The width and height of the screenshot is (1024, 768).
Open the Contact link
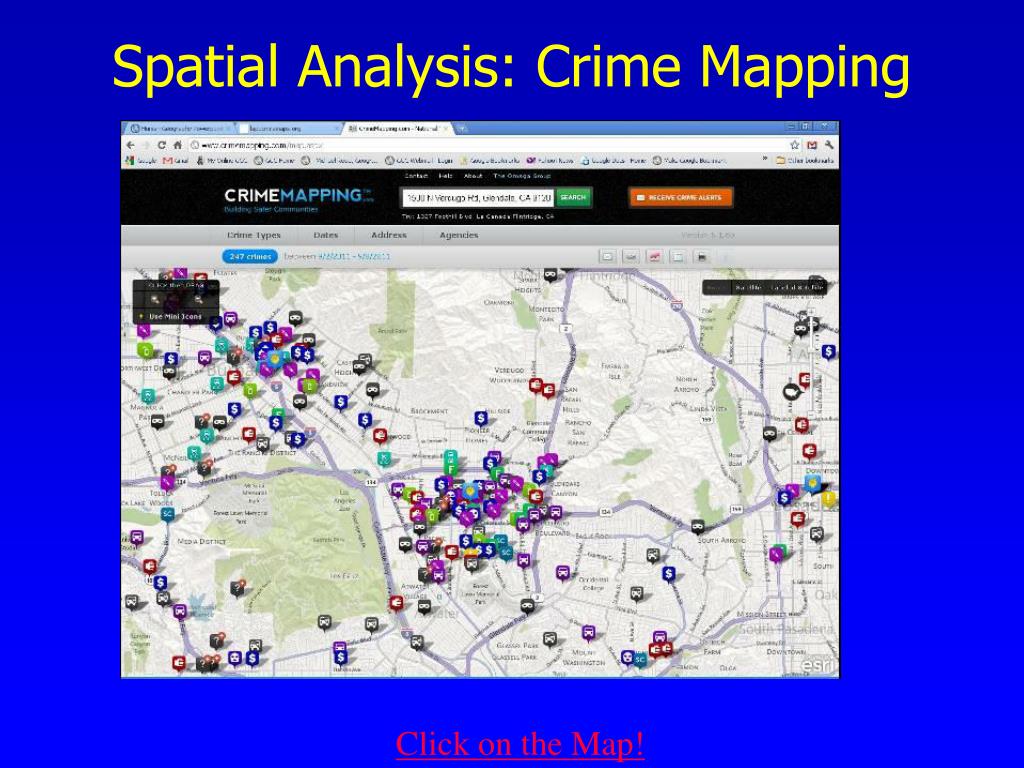[x=416, y=176]
